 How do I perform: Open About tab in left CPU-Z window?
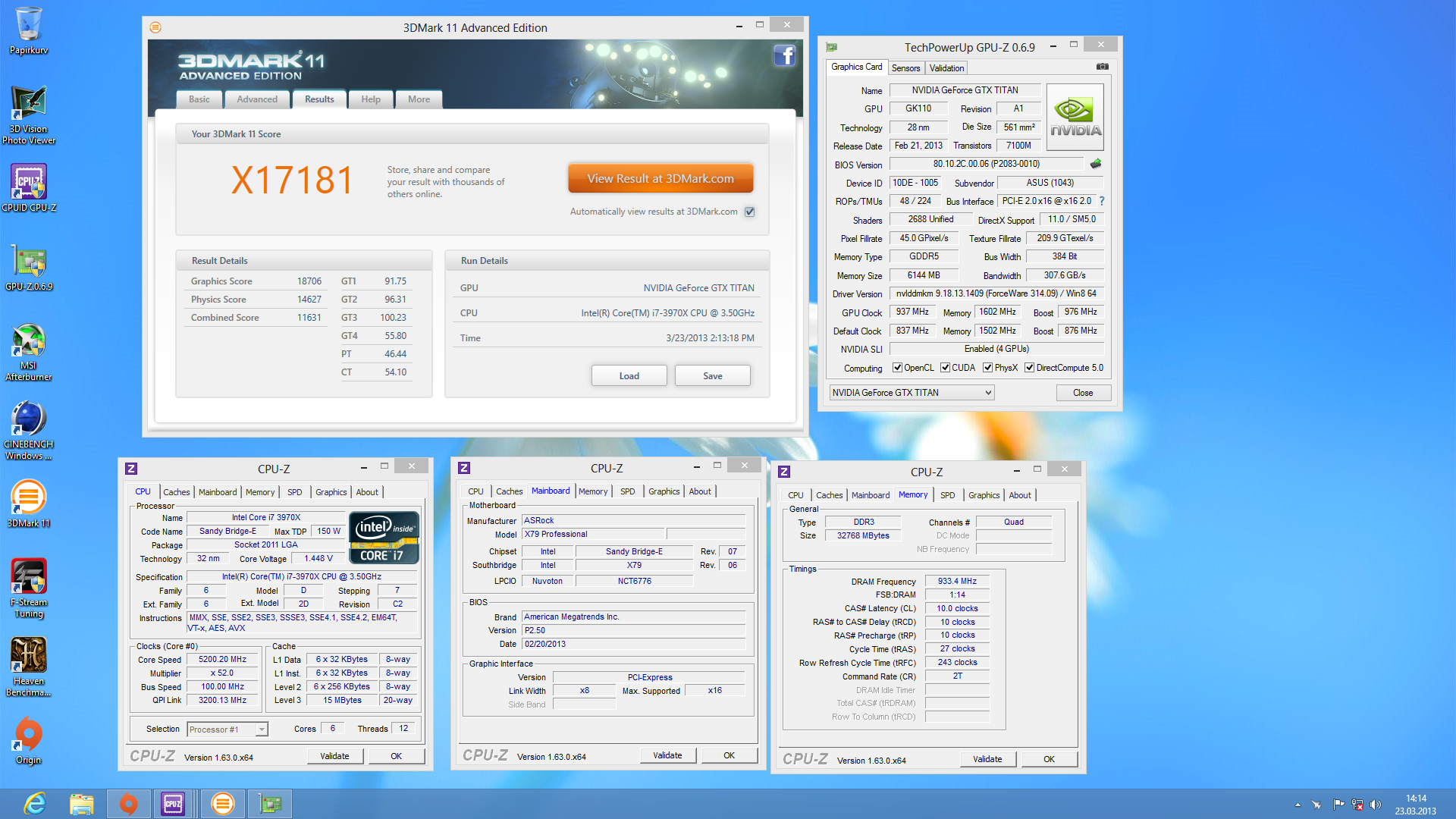coord(367,492)
